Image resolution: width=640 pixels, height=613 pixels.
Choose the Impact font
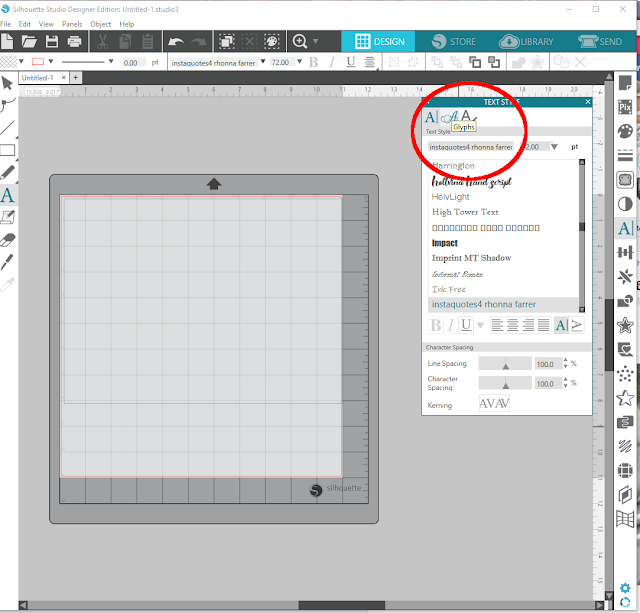coord(444,243)
